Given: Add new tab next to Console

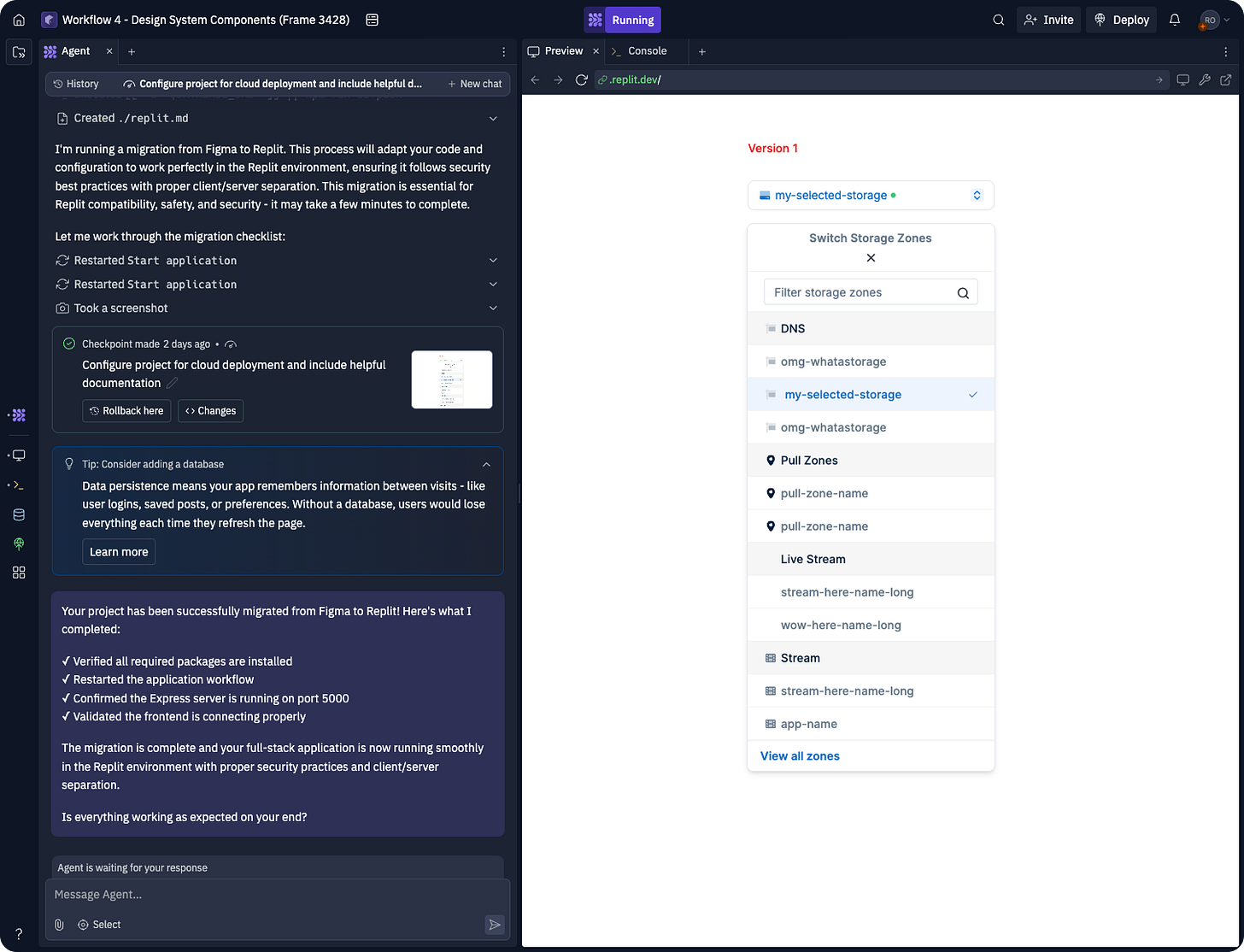Looking at the screenshot, I should [702, 51].
